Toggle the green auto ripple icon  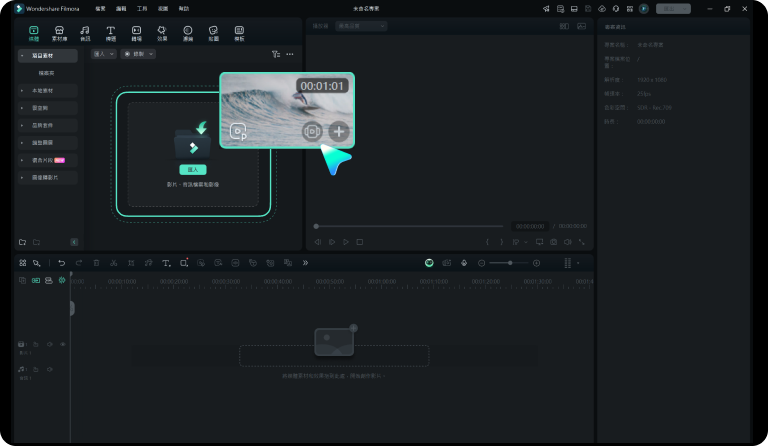click(x=62, y=281)
